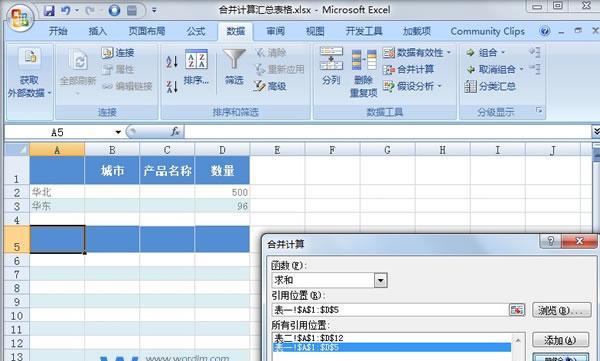
Task: Save the workbook from quick access toolbar
Action: (49, 10)
